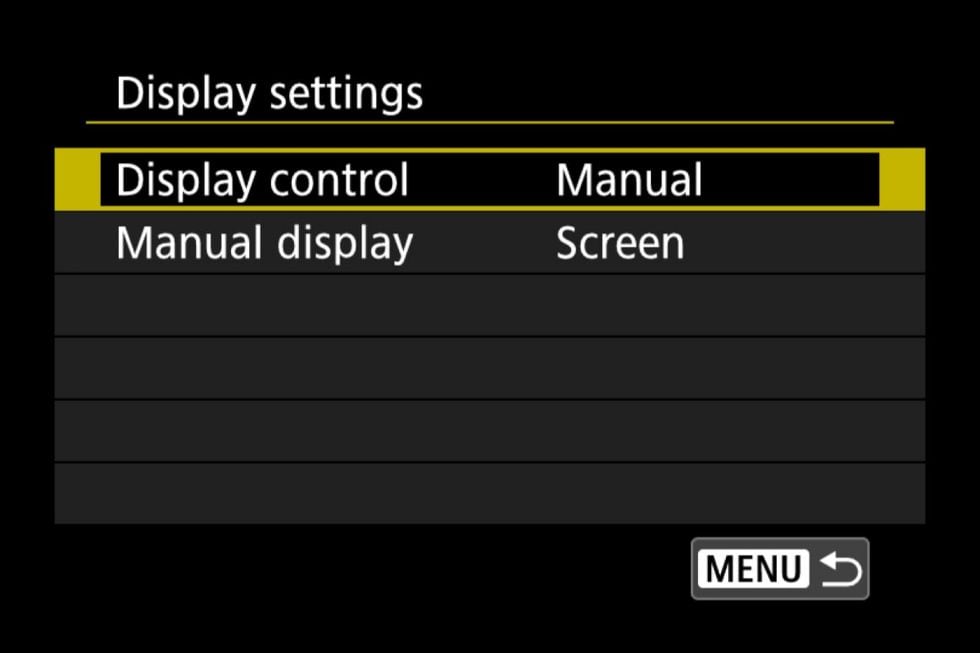Screen dimensions: 980x653
Task: Click the 'Display control' label text
Action: 262,180
